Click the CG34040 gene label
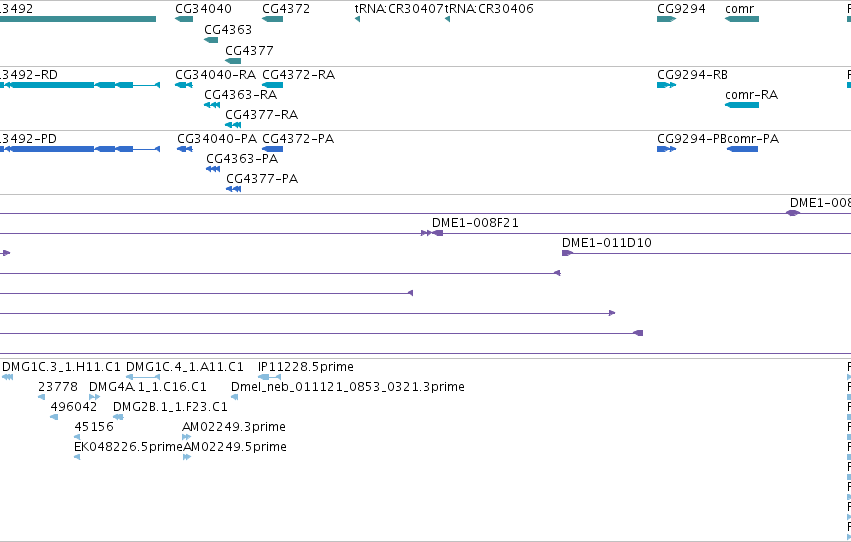 pos(203,9)
